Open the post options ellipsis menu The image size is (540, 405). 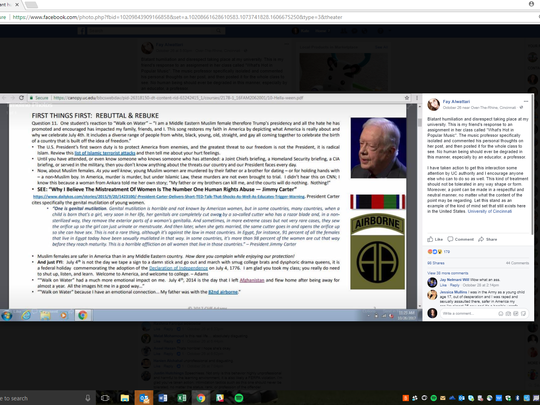[x=526, y=101]
